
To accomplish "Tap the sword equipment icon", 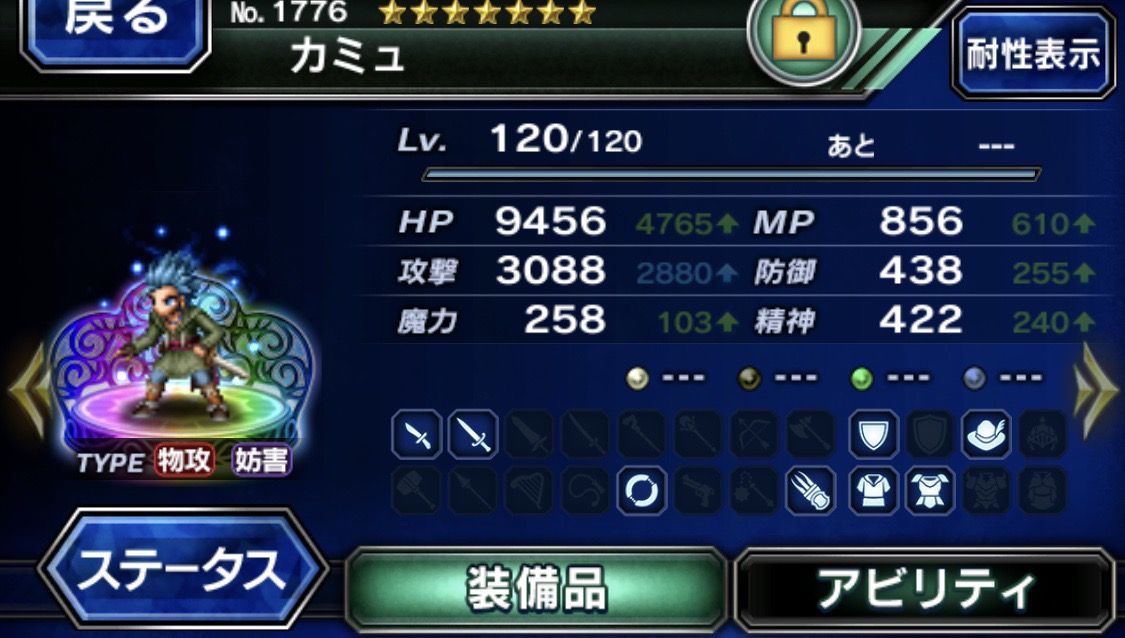I will (474, 434).
